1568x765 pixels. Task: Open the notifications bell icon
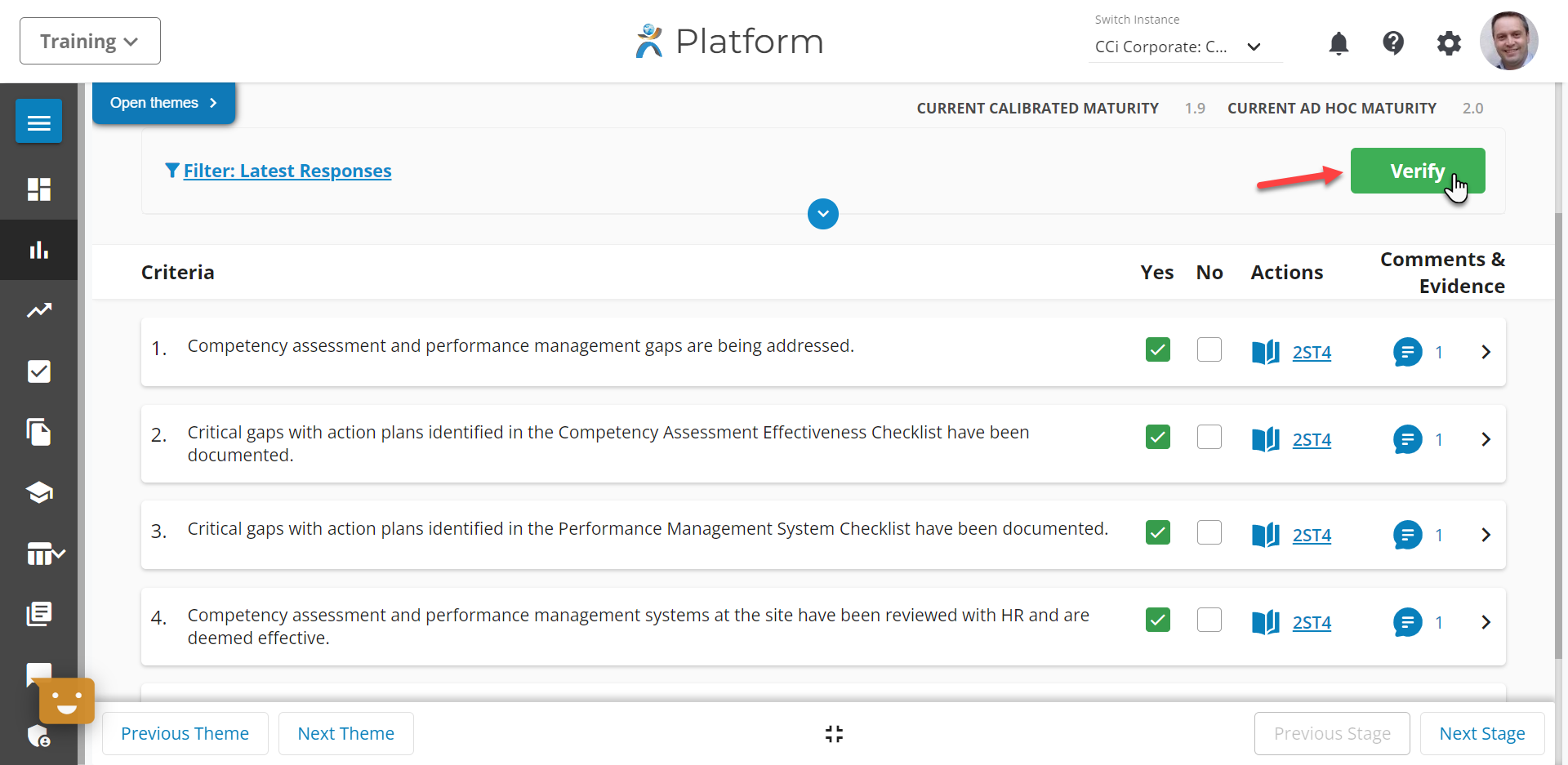(1338, 43)
